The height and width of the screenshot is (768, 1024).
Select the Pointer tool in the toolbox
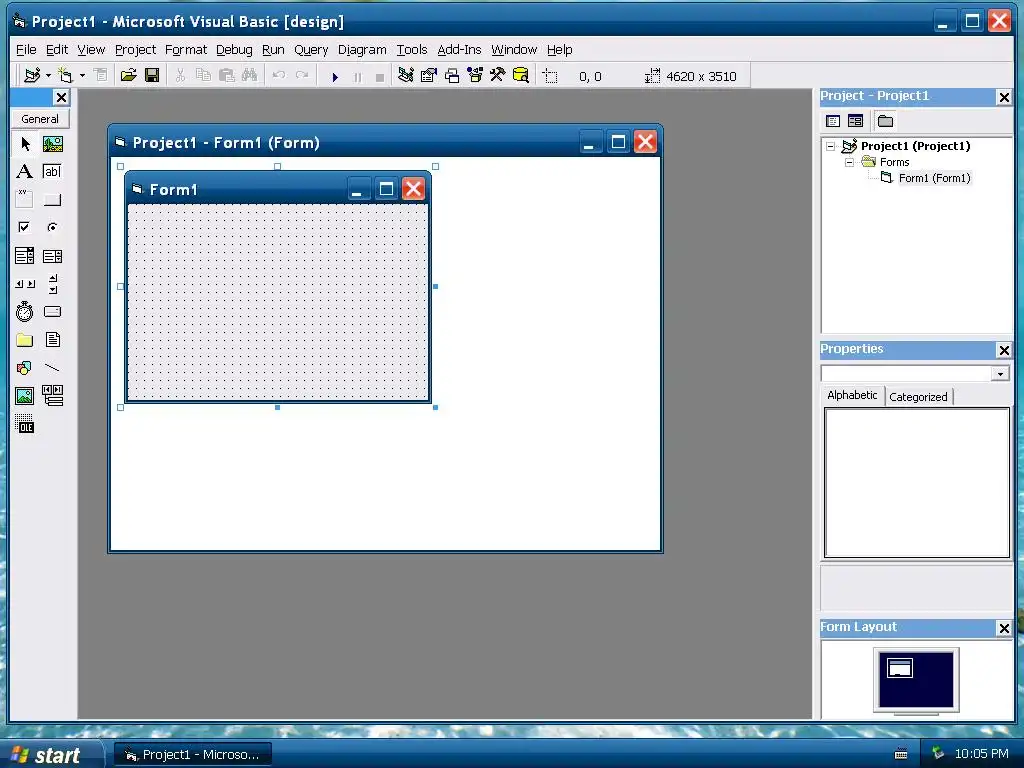[x=25, y=144]
